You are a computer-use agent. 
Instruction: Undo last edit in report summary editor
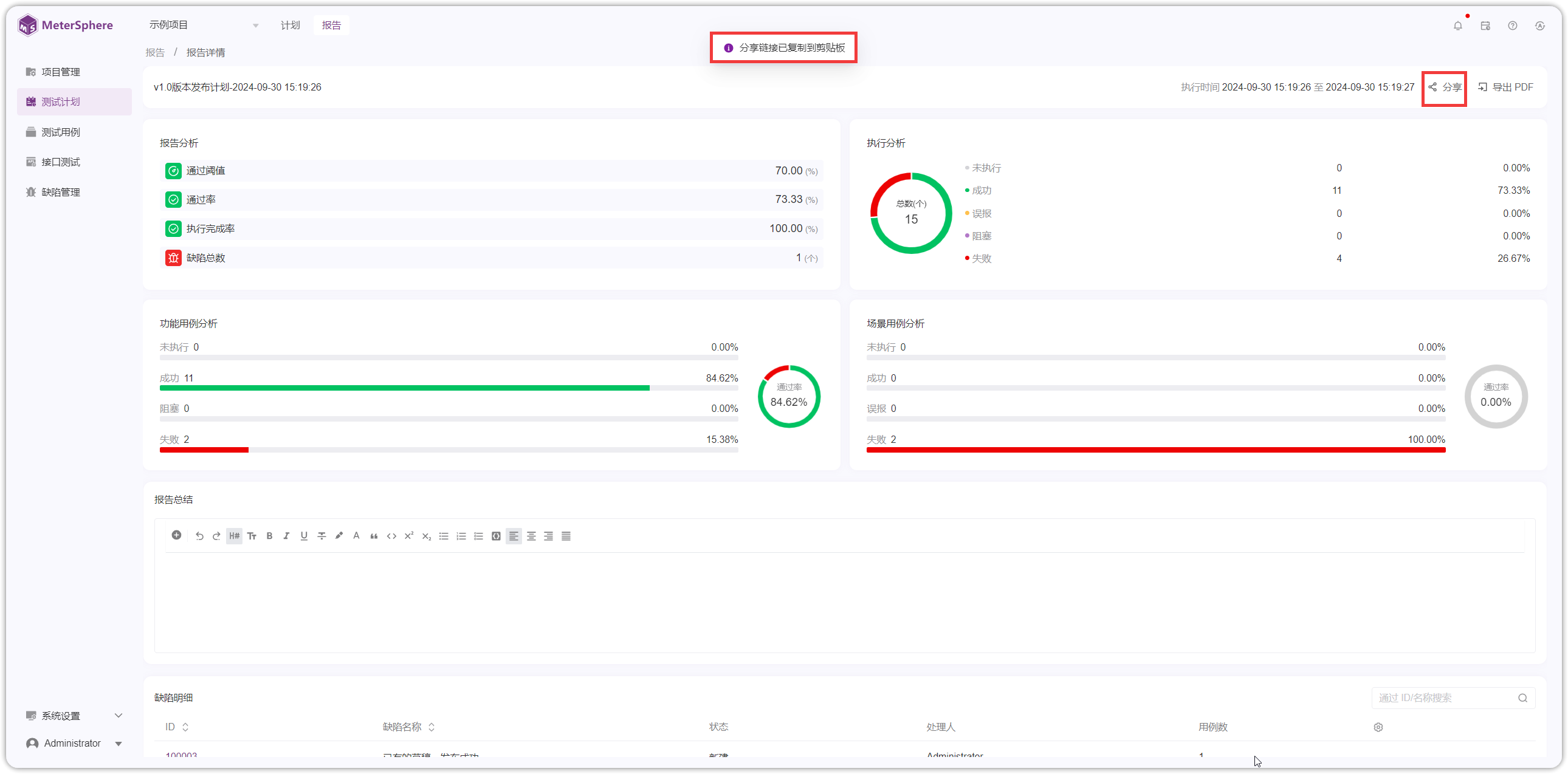(199, 536)
